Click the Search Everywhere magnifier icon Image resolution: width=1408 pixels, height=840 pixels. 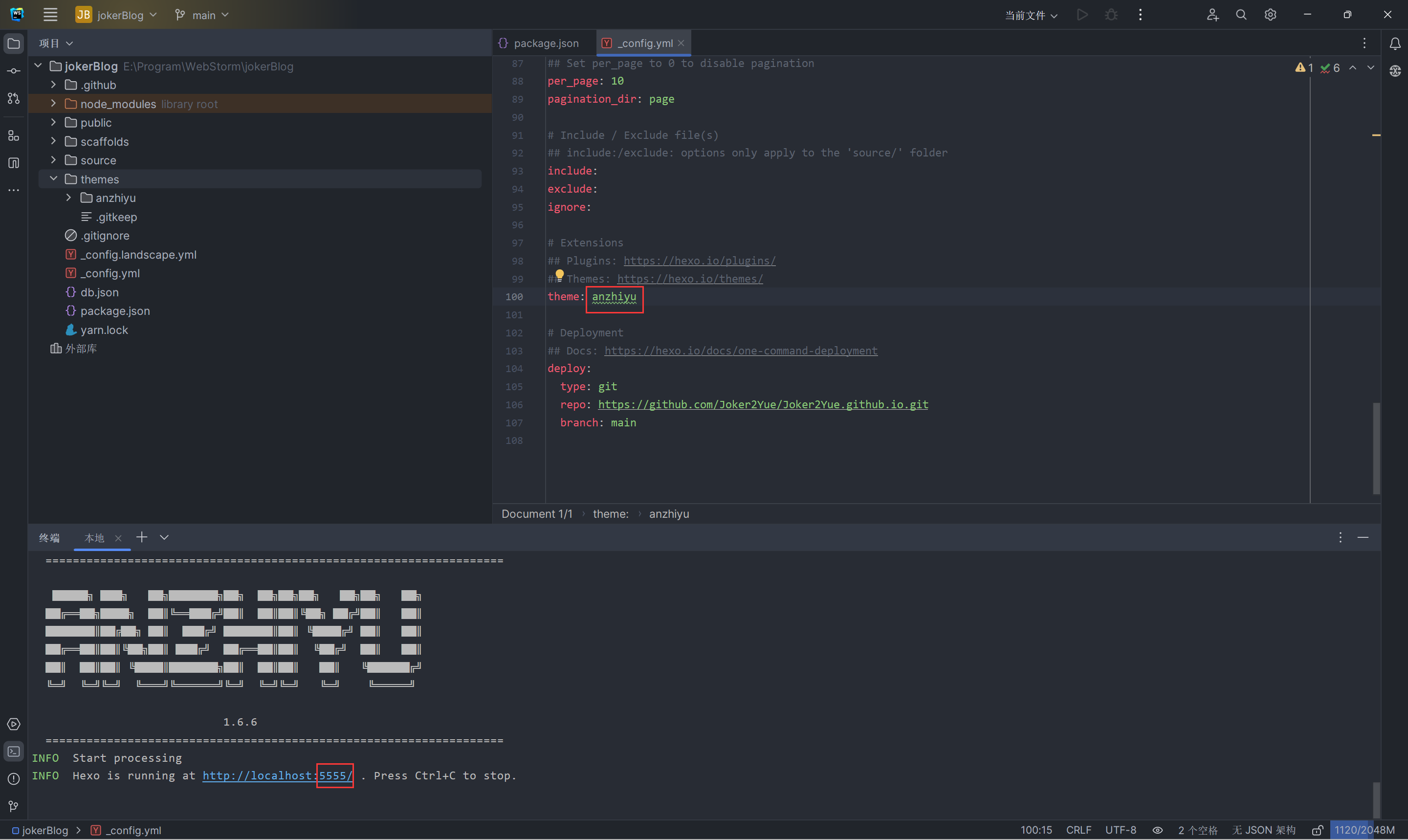(1241, 15)
